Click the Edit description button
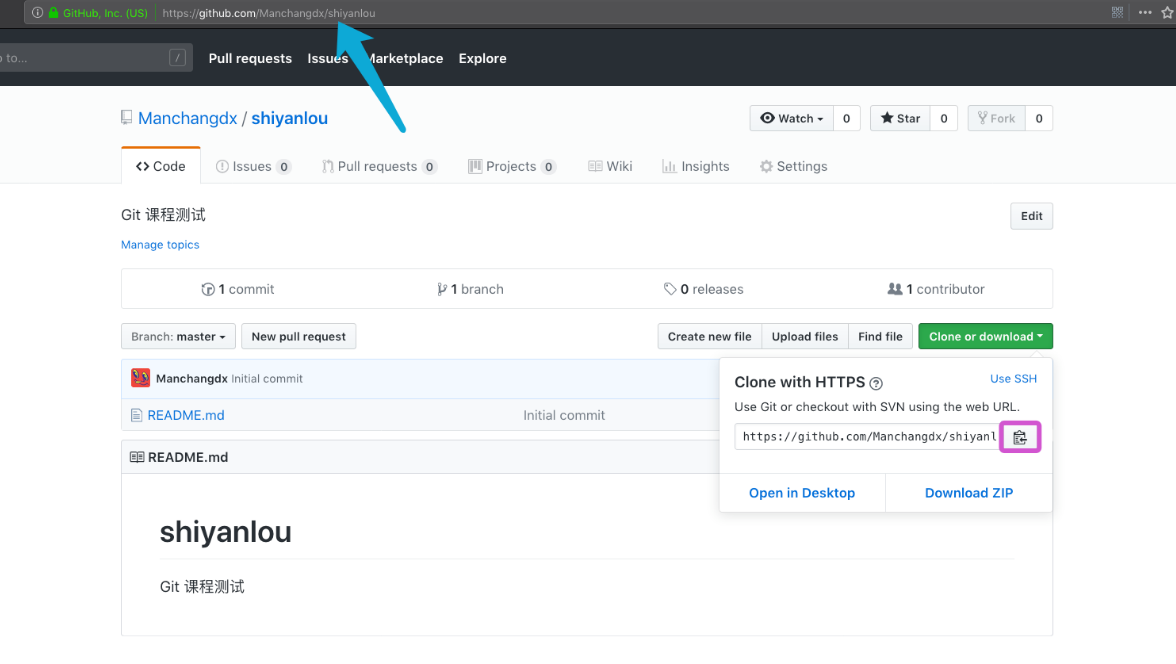Image resolution: width=1176 pixels, height=664 pixels. [x=1031, y=216]
